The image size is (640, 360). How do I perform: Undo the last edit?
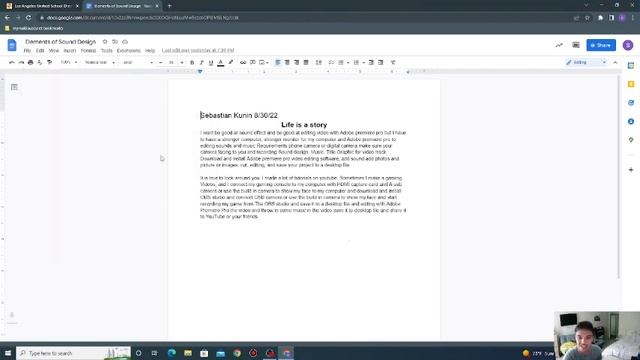(12, 62)
